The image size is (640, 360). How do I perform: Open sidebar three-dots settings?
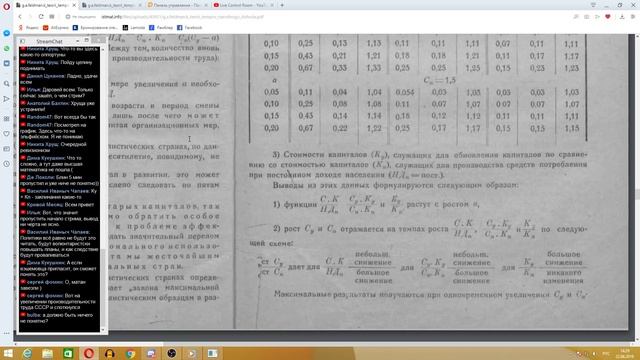(x=7, y=333)
